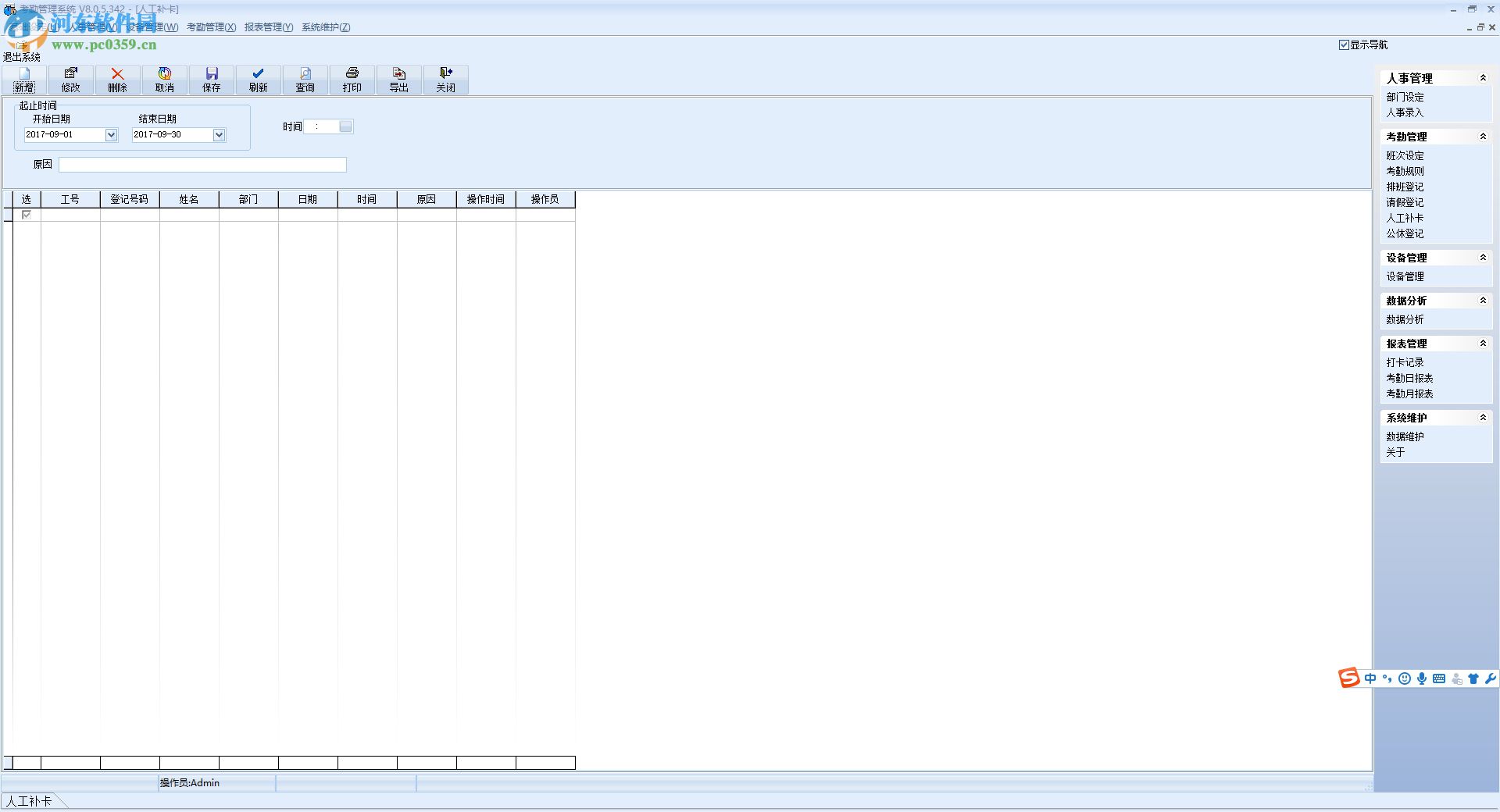Open the 数据分析 link under 数据分析 group

pyautogui.click(x=1405, y=320)
